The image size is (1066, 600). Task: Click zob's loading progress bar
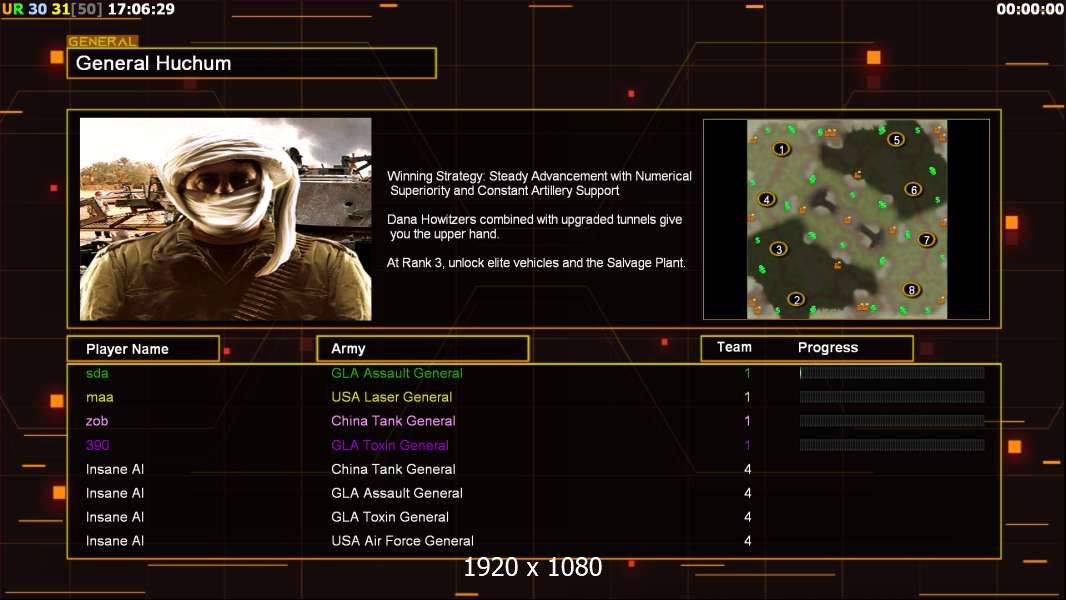coord(892,421)
